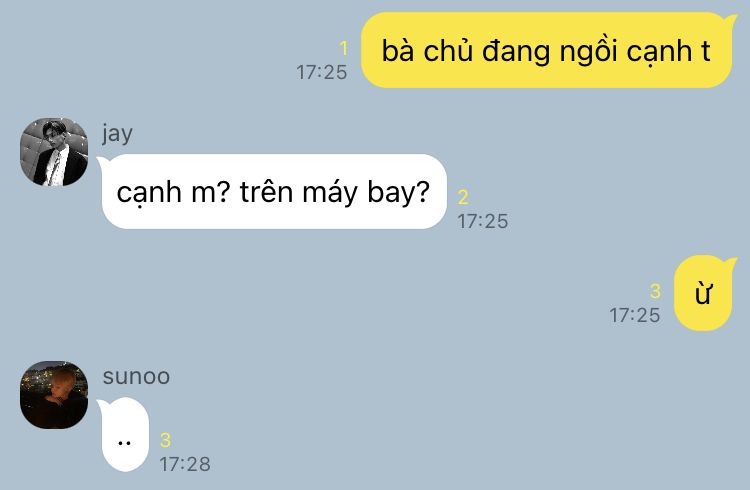Select the yellow message "bà chủ đang ngồi cạnh t"
This screenshot has height=490, width=750.
pyautogui.click(x=548, y=50)
